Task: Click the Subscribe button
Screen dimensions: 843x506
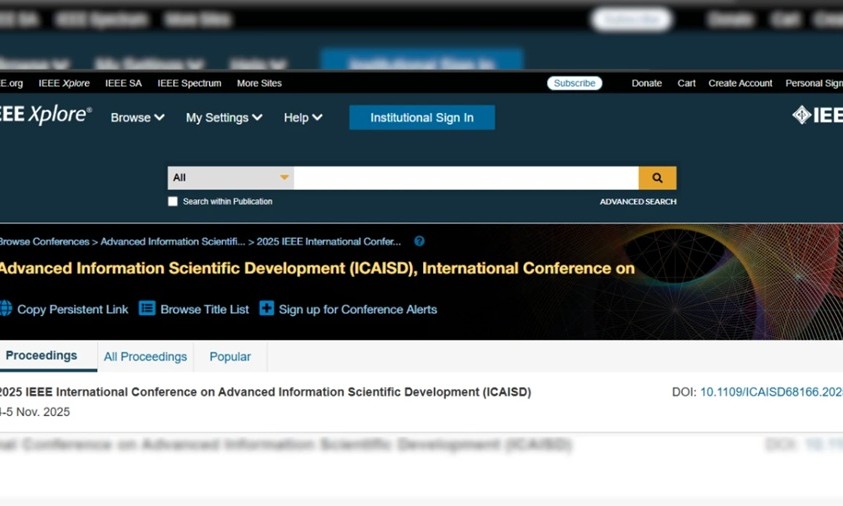Action: (574, 83)
